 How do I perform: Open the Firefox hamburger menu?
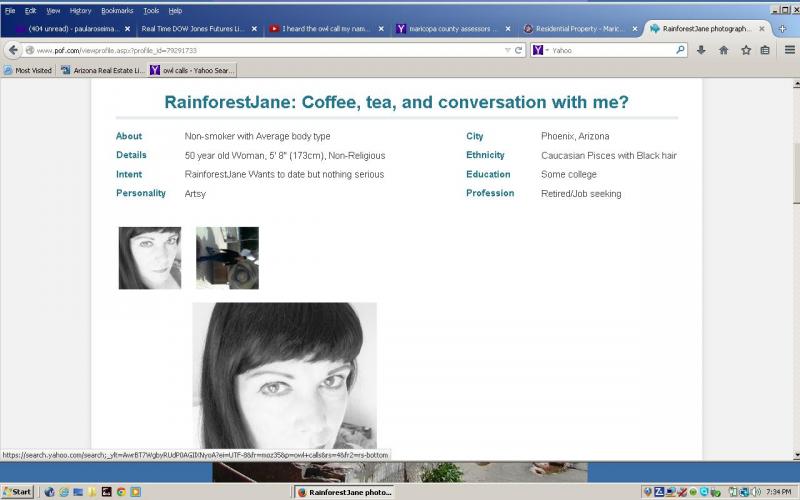pyautogui.click(x=787, y=50)
